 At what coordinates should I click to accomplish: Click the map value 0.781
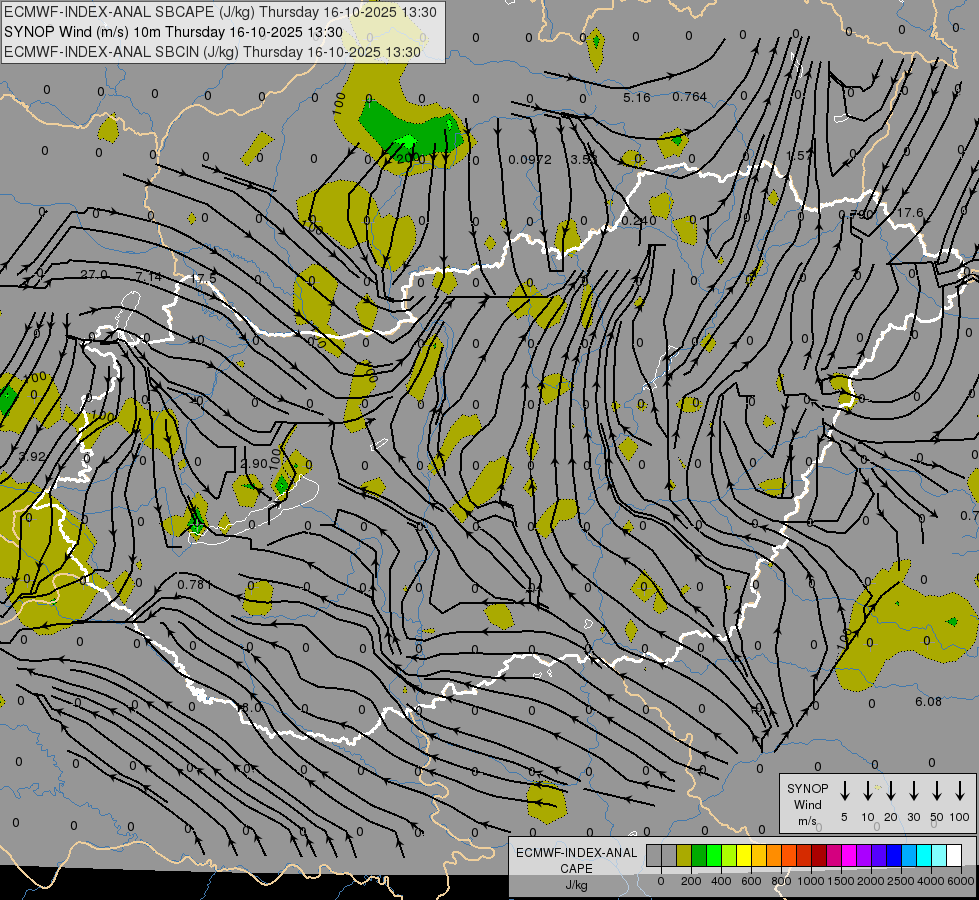(x=195, y=585)
